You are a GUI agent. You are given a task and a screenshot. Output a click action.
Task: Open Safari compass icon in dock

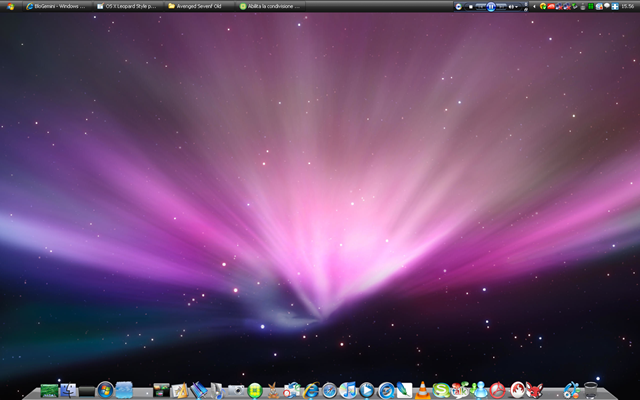(329, 390)
